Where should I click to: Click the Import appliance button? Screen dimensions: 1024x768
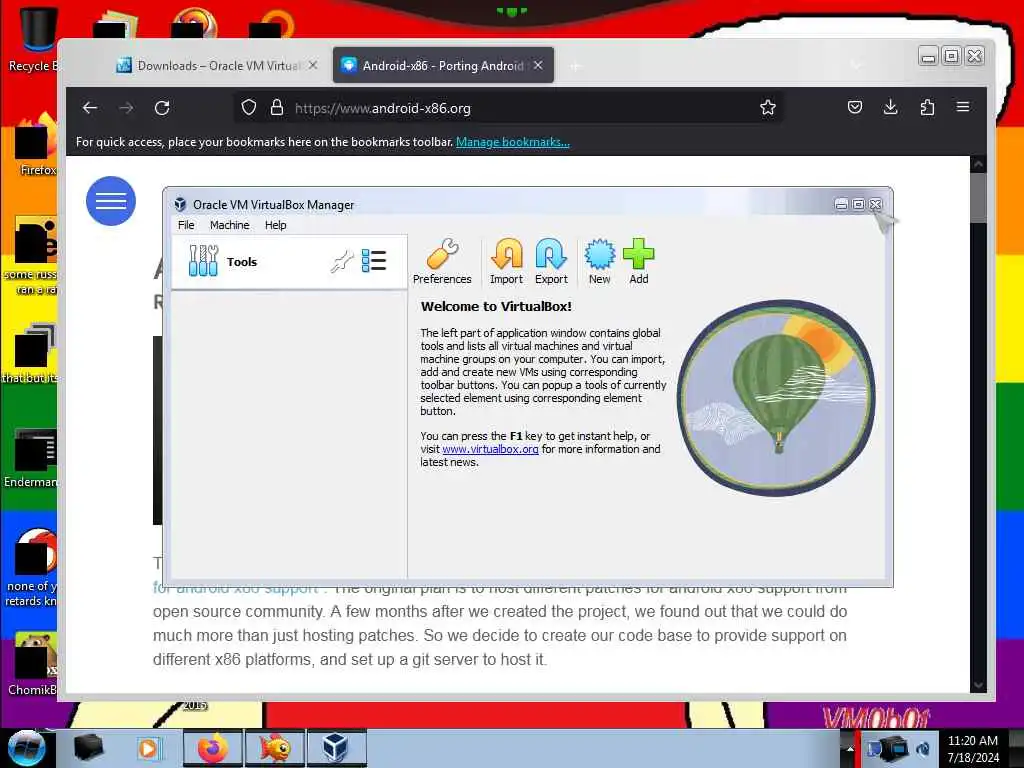[x=506, y=261]
